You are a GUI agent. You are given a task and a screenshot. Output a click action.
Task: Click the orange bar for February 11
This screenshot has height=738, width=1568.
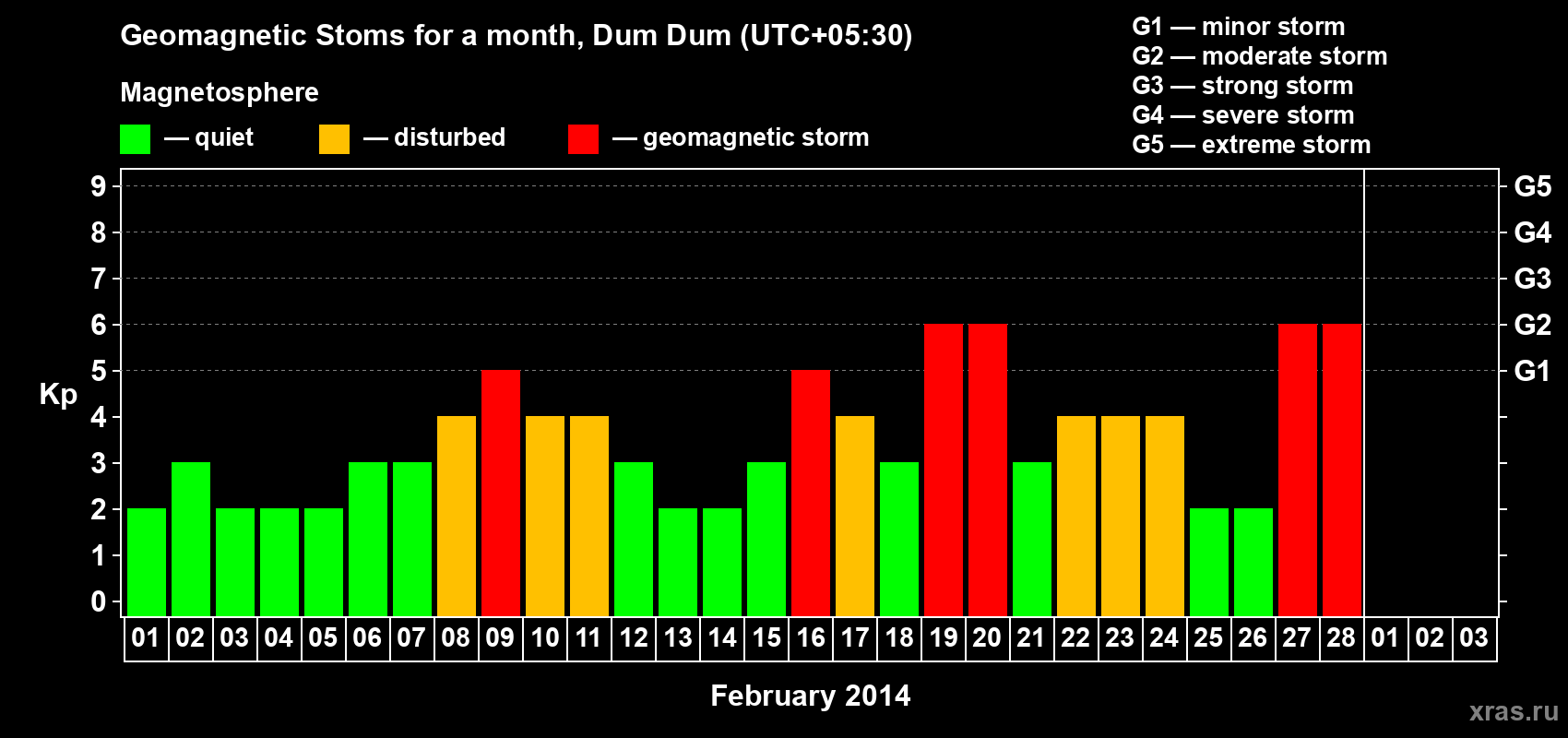[x=589, y=517]
